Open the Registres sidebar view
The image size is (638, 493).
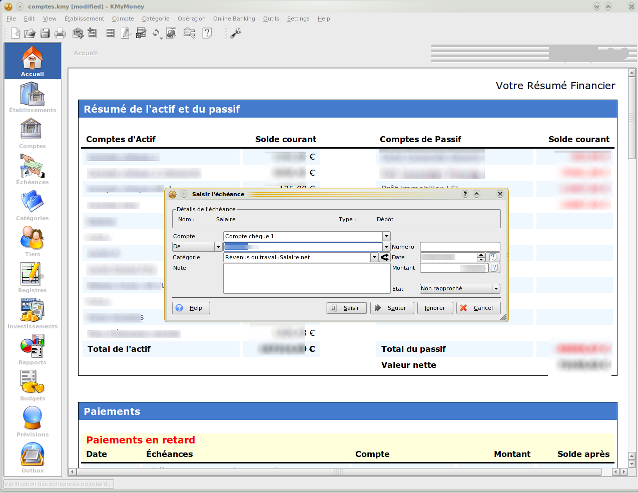(33, 277)
